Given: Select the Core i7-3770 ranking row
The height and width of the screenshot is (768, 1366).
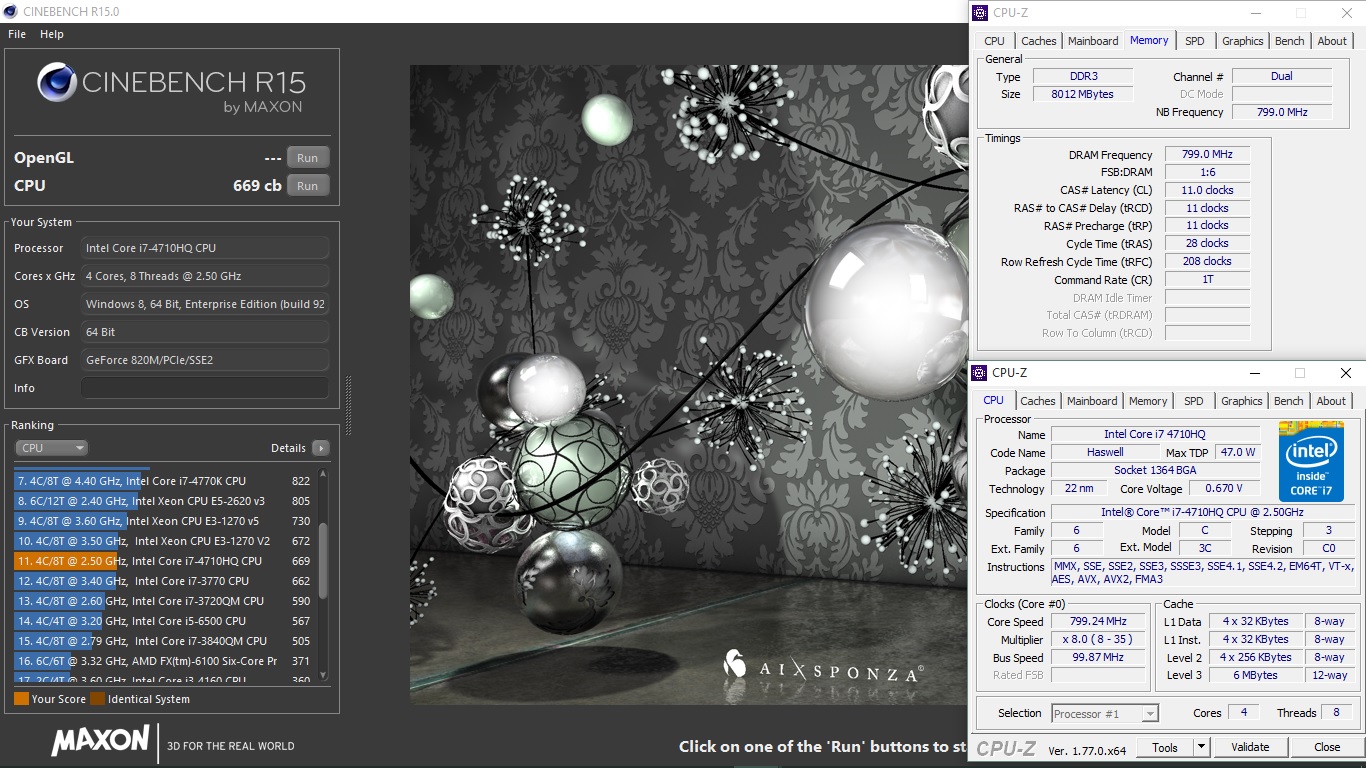Looking at the screenshot, I should pyautogui.click(x=164, y=581).
